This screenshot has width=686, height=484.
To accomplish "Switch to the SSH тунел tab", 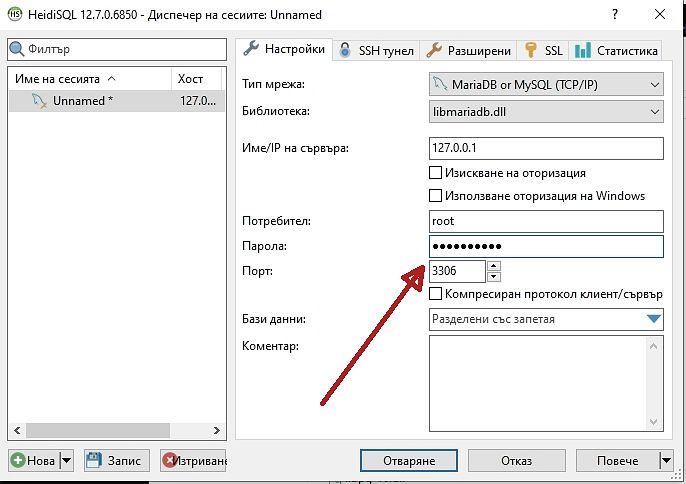I will (x=377, y=51).
